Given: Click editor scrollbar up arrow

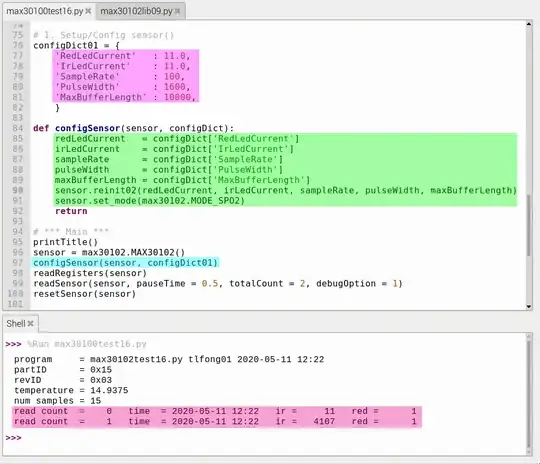Looking at the screenshot, I should (x=529, y=24).
